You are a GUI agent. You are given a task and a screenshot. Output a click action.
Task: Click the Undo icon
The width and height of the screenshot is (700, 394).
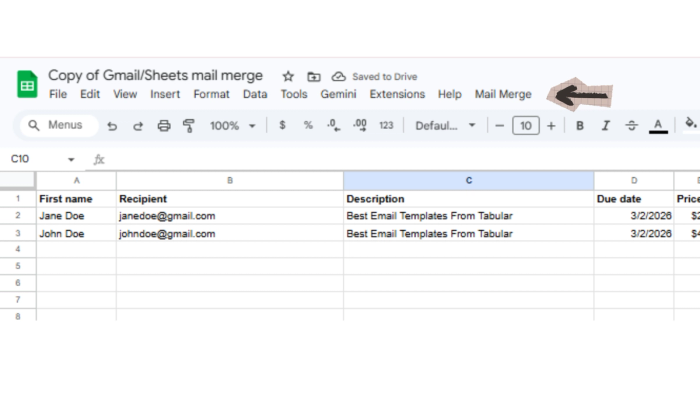tap(112, 126)
